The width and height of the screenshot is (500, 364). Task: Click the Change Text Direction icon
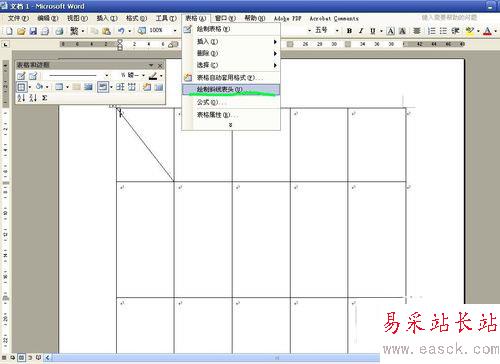[x=159, y=87]
